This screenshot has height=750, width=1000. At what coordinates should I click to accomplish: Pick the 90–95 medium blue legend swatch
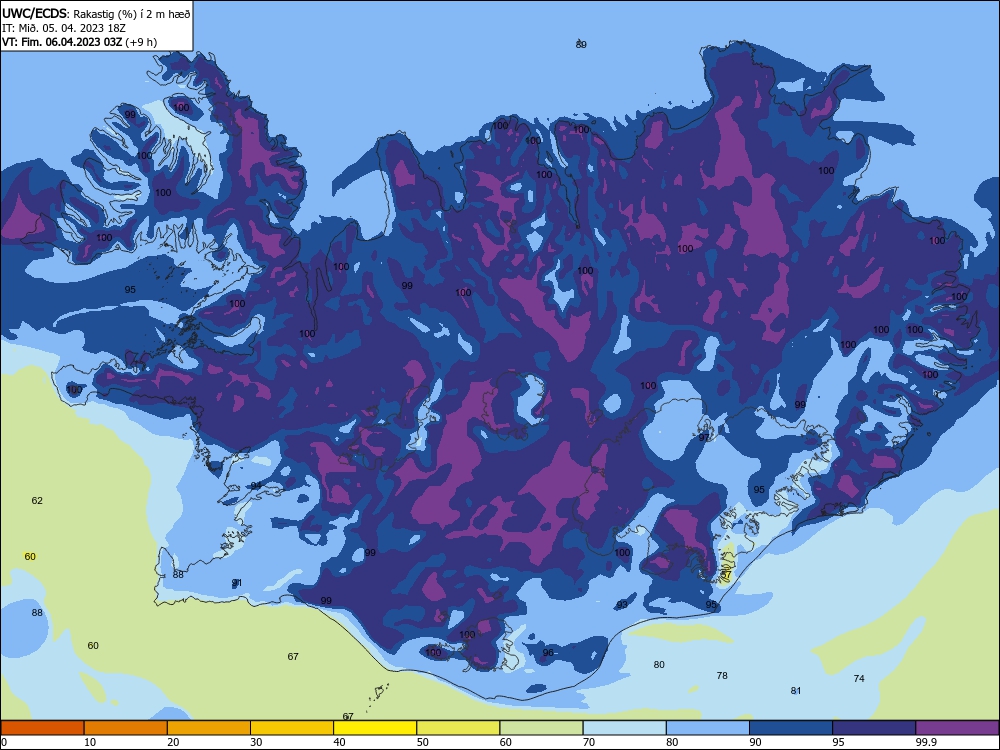click(x=791, y=728)
